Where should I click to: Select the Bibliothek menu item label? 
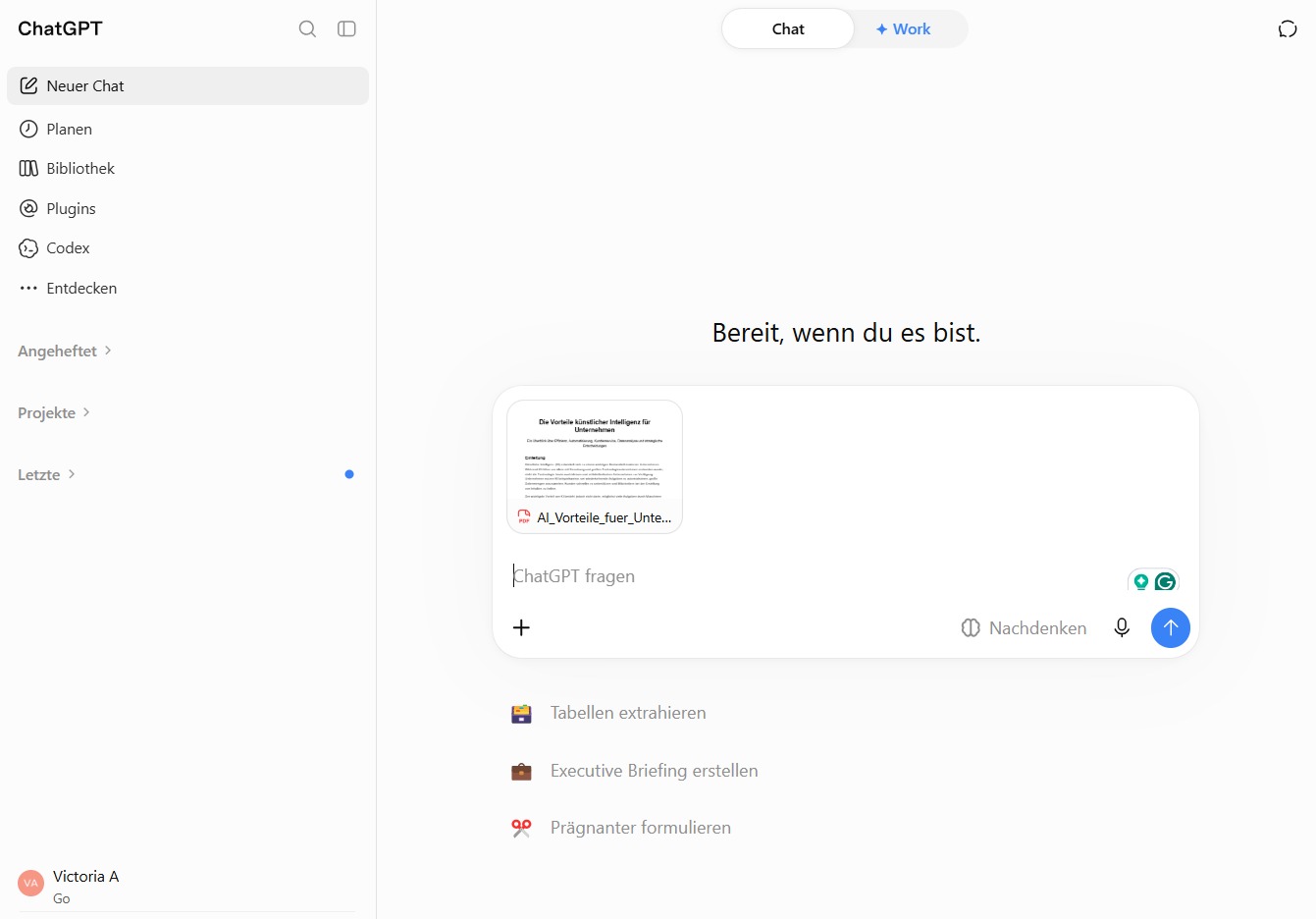80,168
